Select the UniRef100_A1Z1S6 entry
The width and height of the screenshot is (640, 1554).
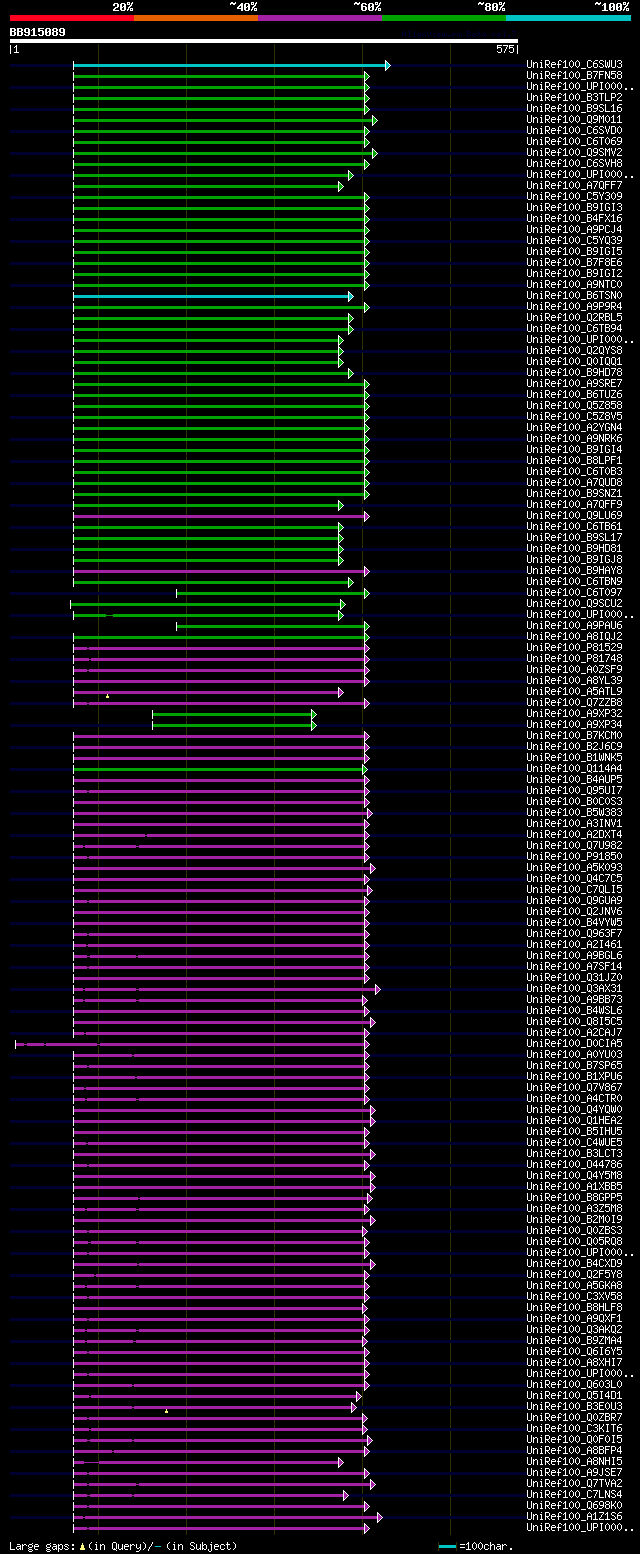pos(574,1516)
